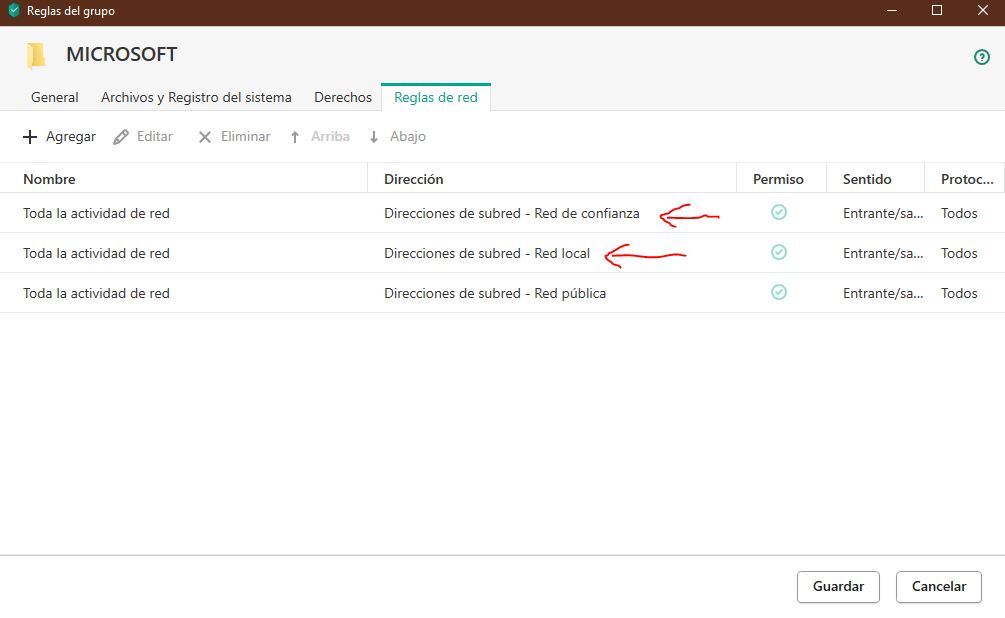Click the pencil Editar icon

point(121,137)
